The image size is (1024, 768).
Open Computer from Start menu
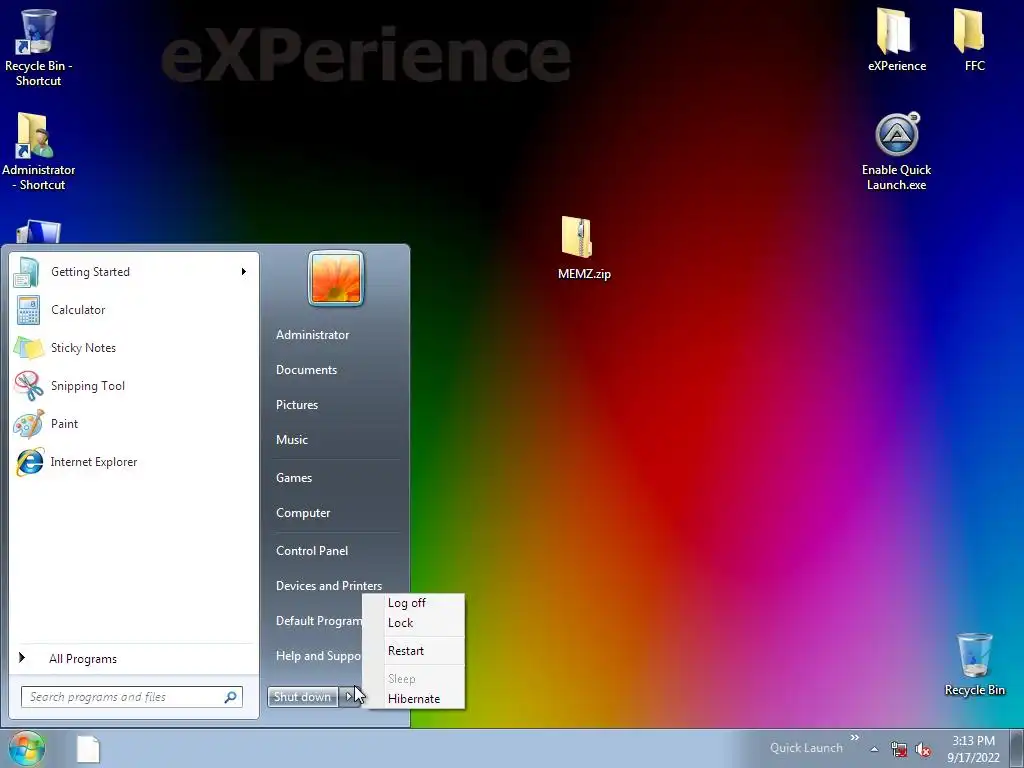click(x=303, y=513)
